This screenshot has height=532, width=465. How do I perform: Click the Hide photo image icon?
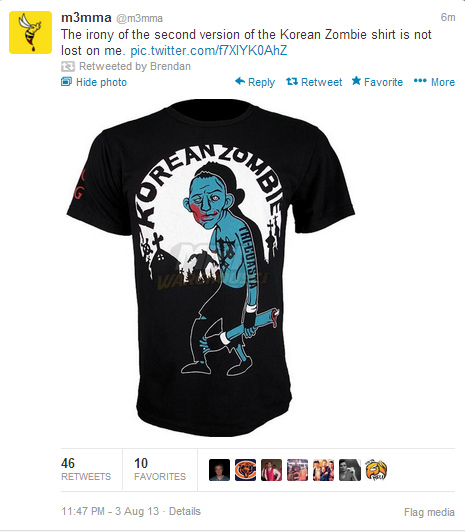66,82
